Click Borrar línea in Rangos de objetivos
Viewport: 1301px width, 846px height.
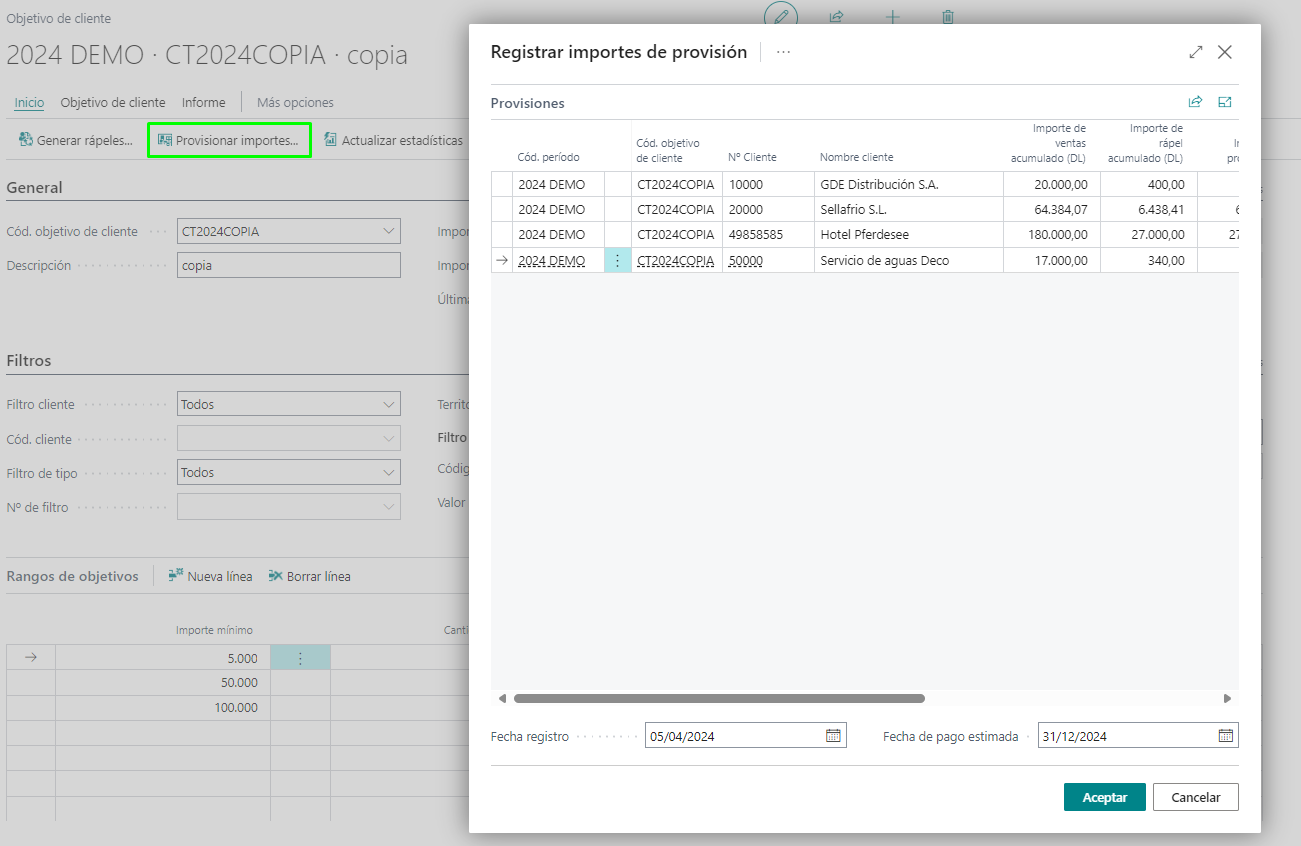coord(309,576)
